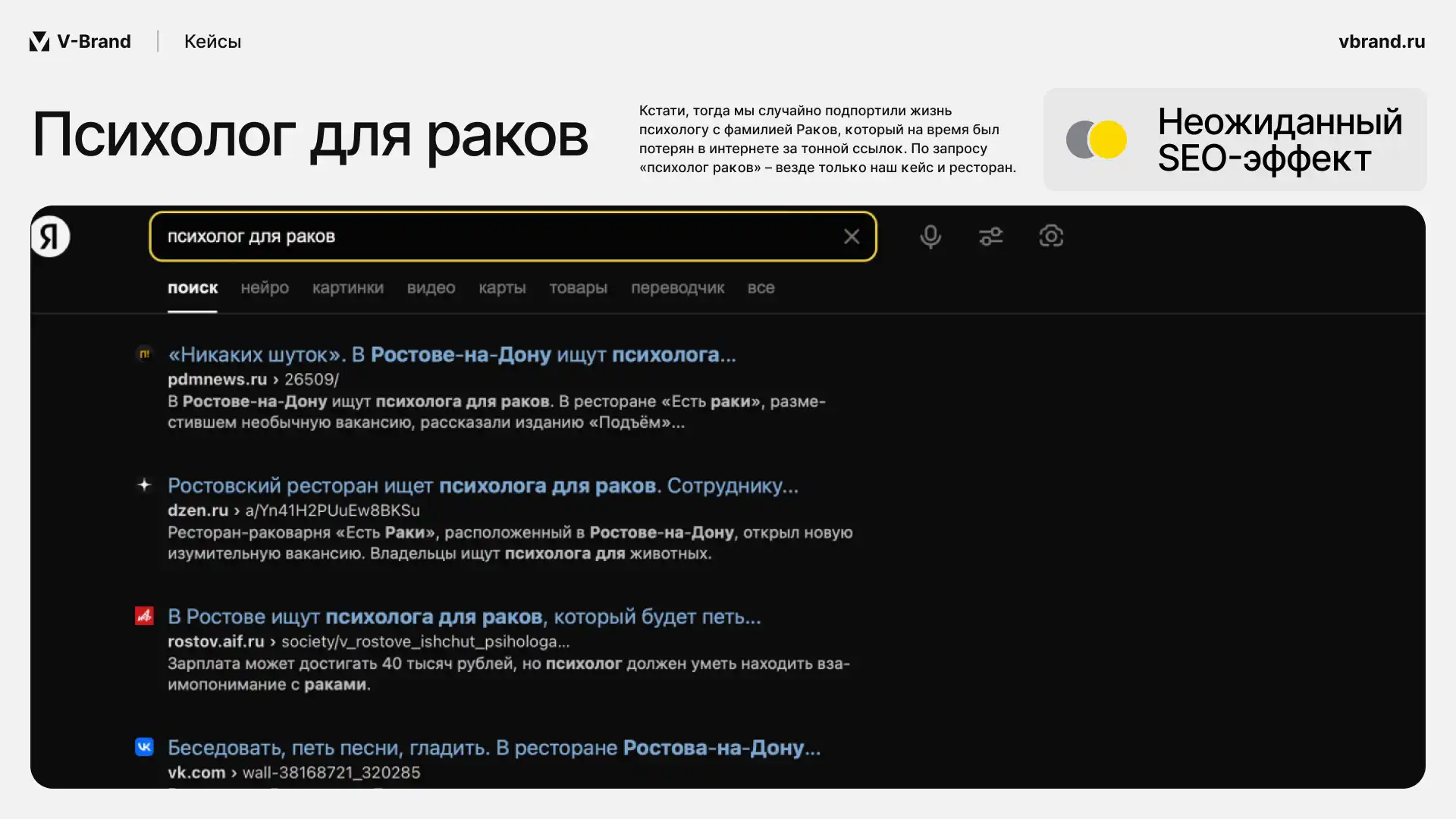
Task: Expand the все tab for more categories
Action: [761, 288]
